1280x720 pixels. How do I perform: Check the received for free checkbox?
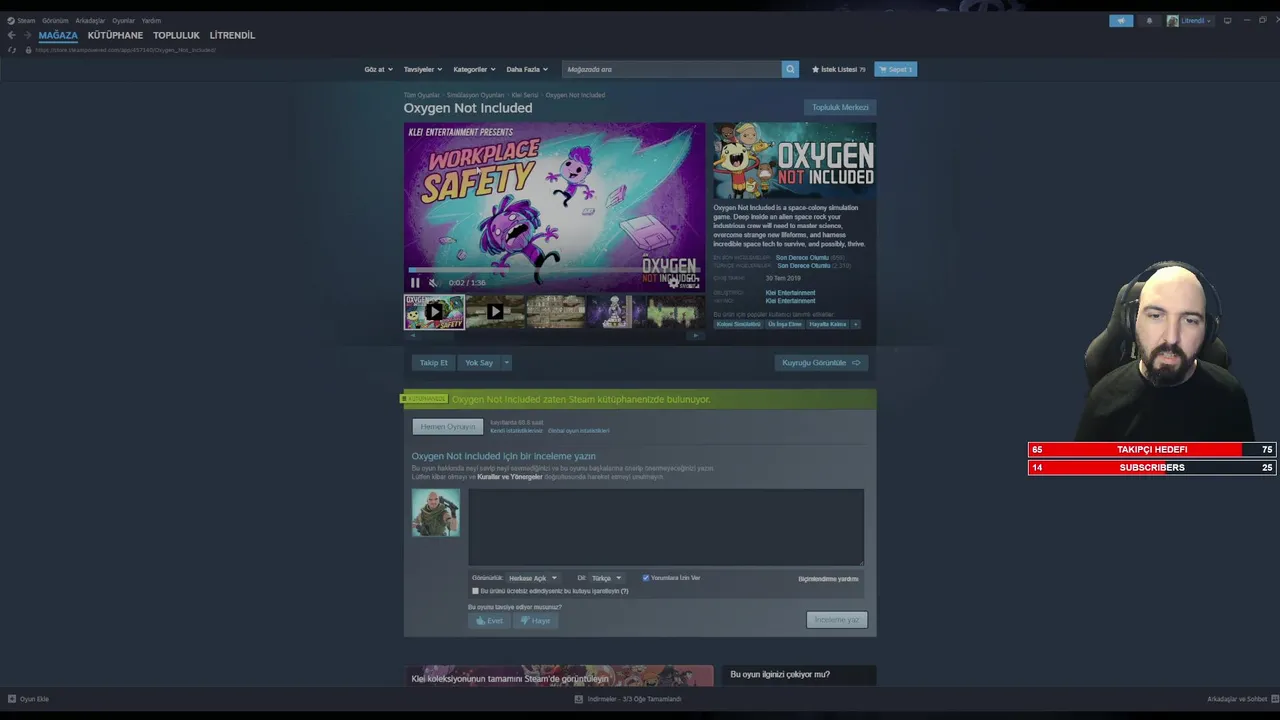point(475,591)
